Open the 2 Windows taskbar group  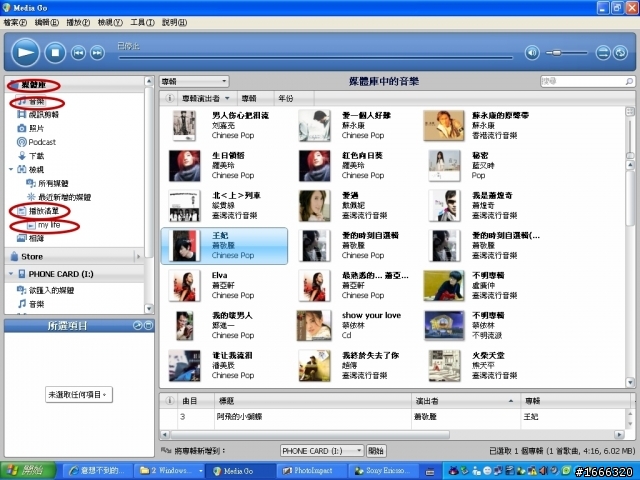pos(171,471)
